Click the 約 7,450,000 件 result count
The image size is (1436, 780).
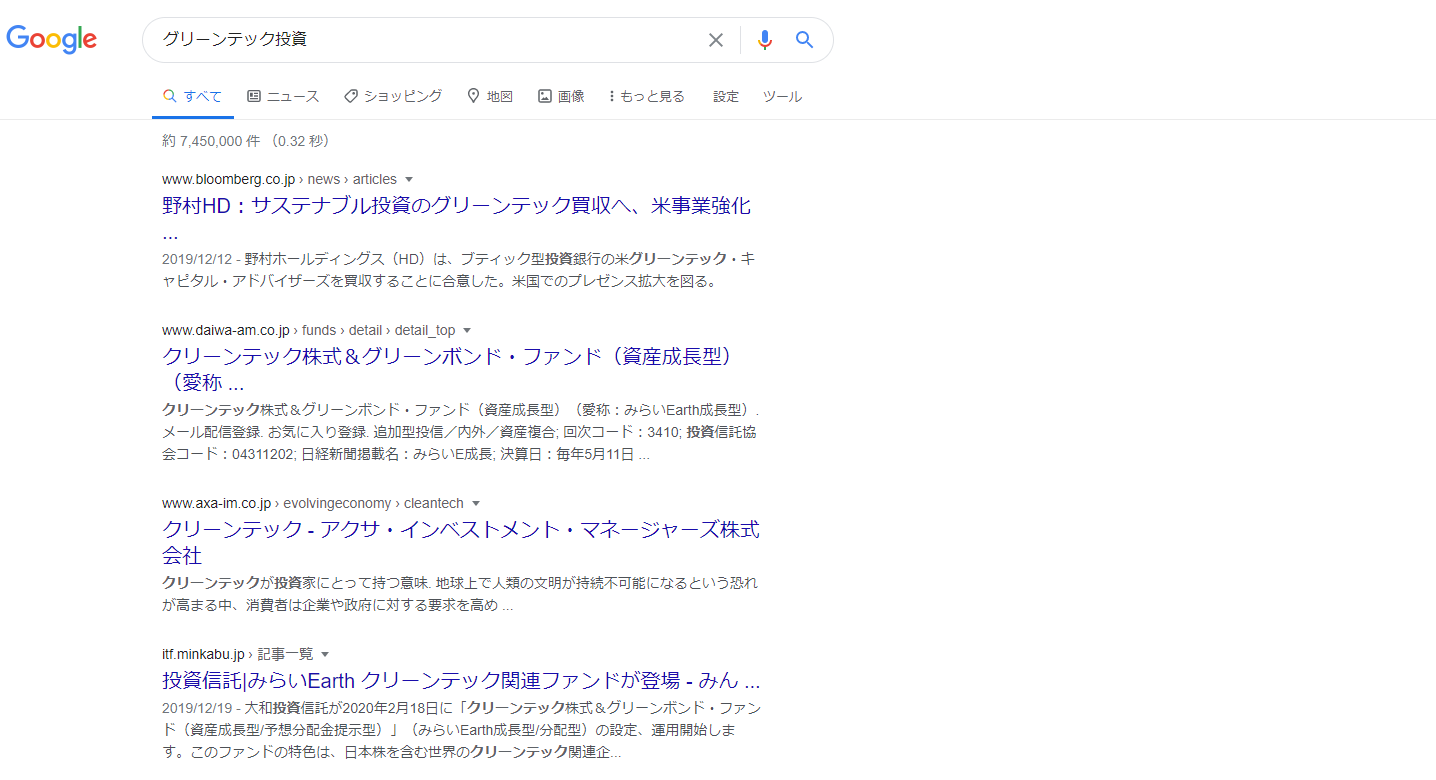click(x=246, y=141)
